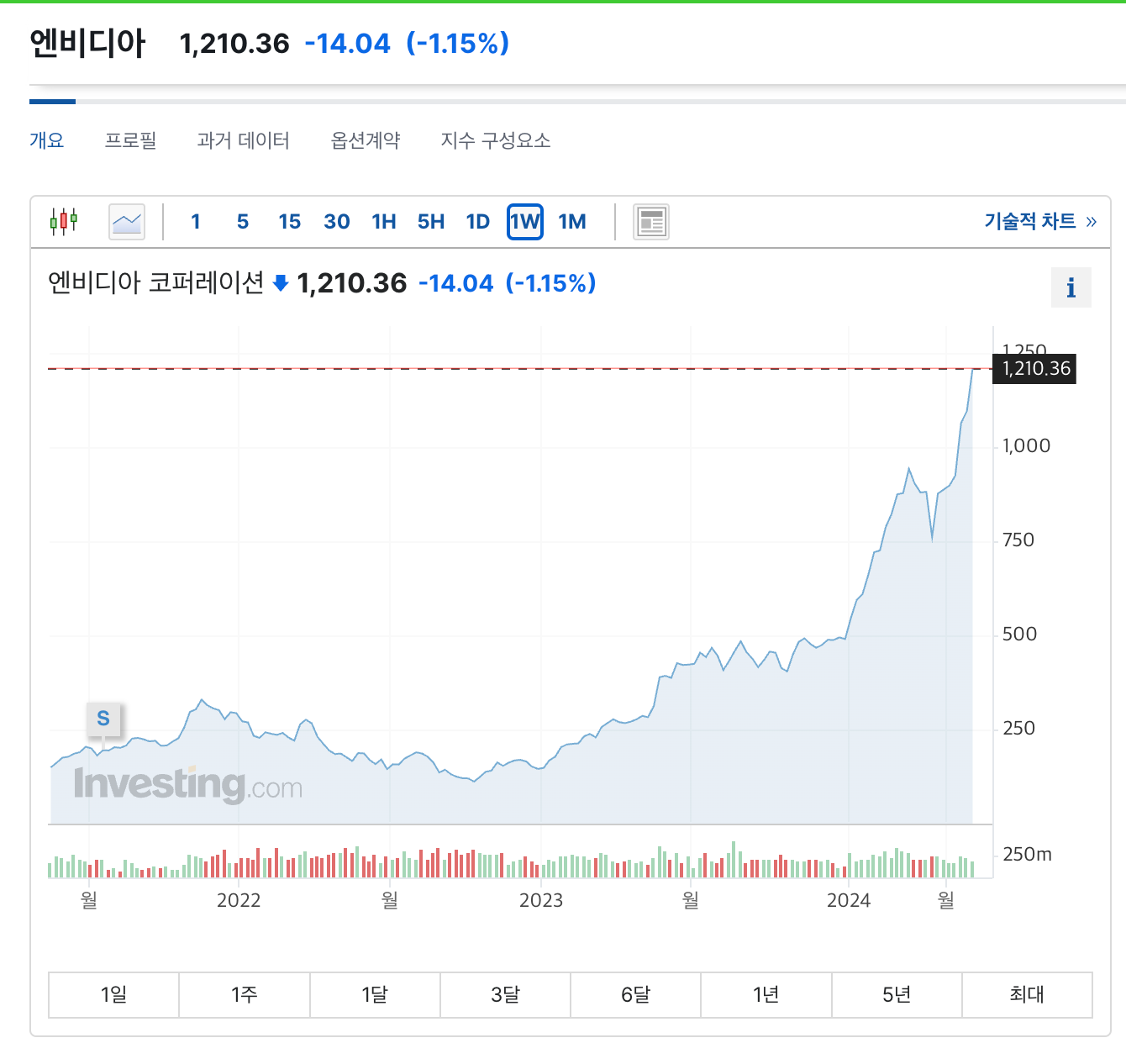
Task: Set chart range to 1년
Action: (x=766, y=995)
